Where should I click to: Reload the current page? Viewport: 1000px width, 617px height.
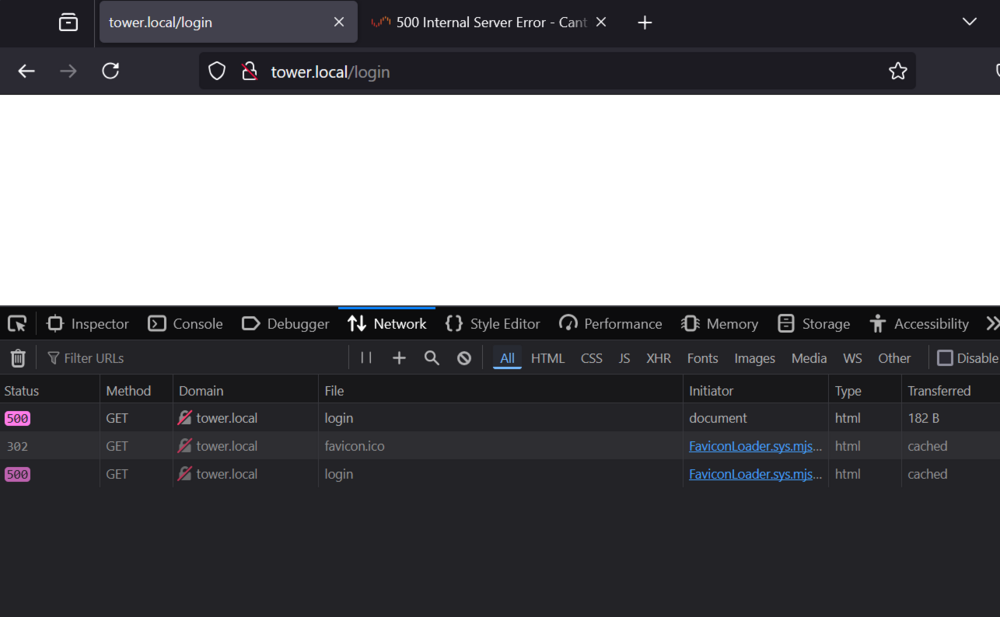click(110, 71)
